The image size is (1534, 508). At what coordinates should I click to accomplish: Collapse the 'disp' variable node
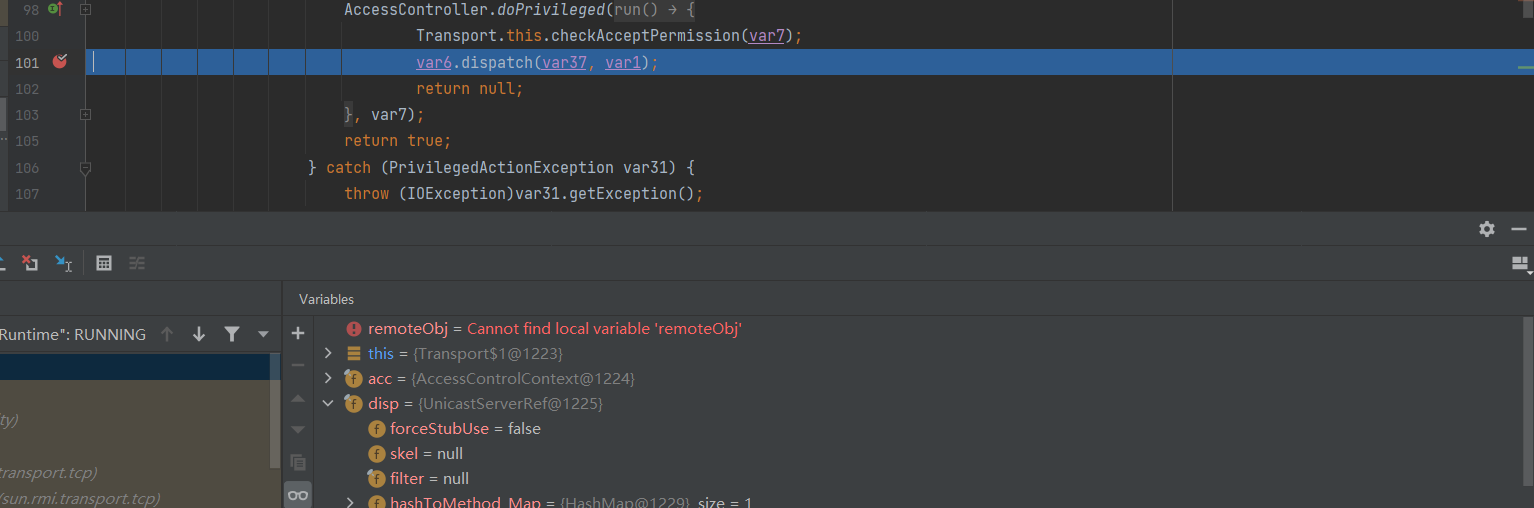click(x=328, y=404)
